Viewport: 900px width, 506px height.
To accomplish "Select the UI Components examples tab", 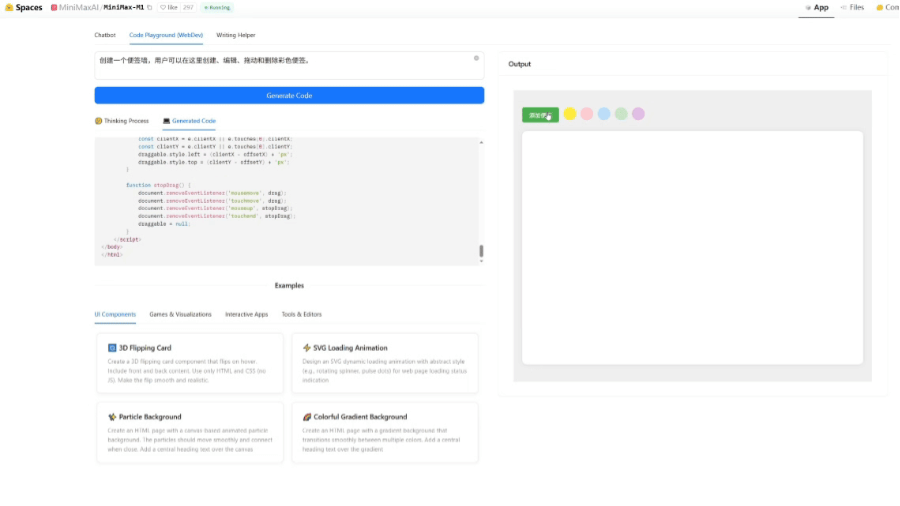I will tap(115, 314).
